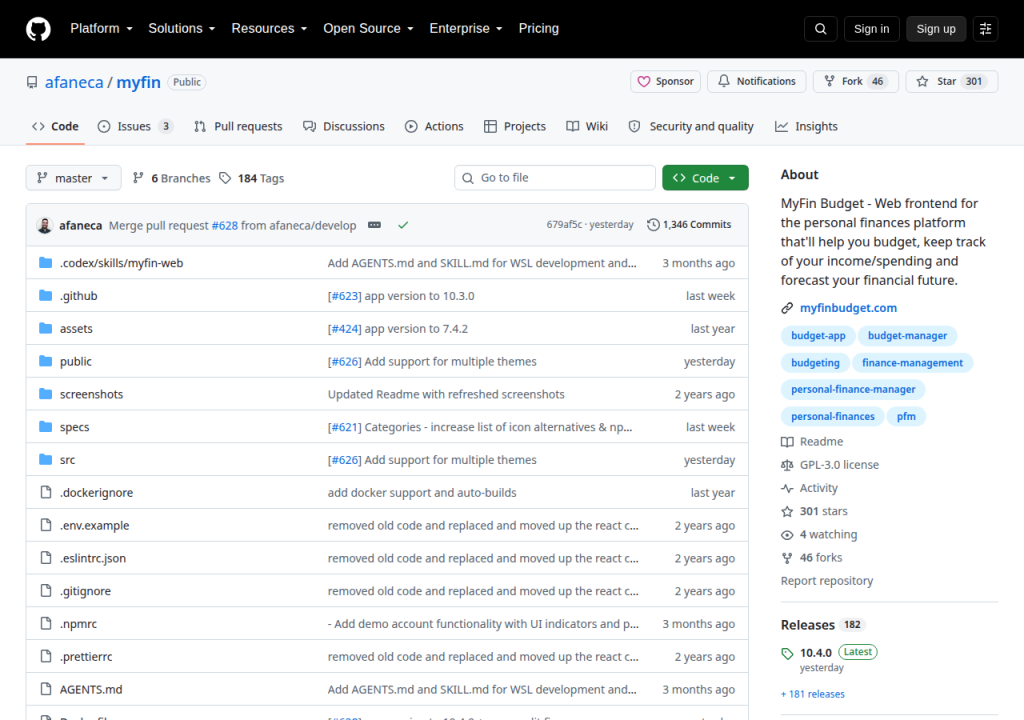Open the + 181 releases link
The height and width of the screenshot is (720, 1024).
tap(812, 694)
